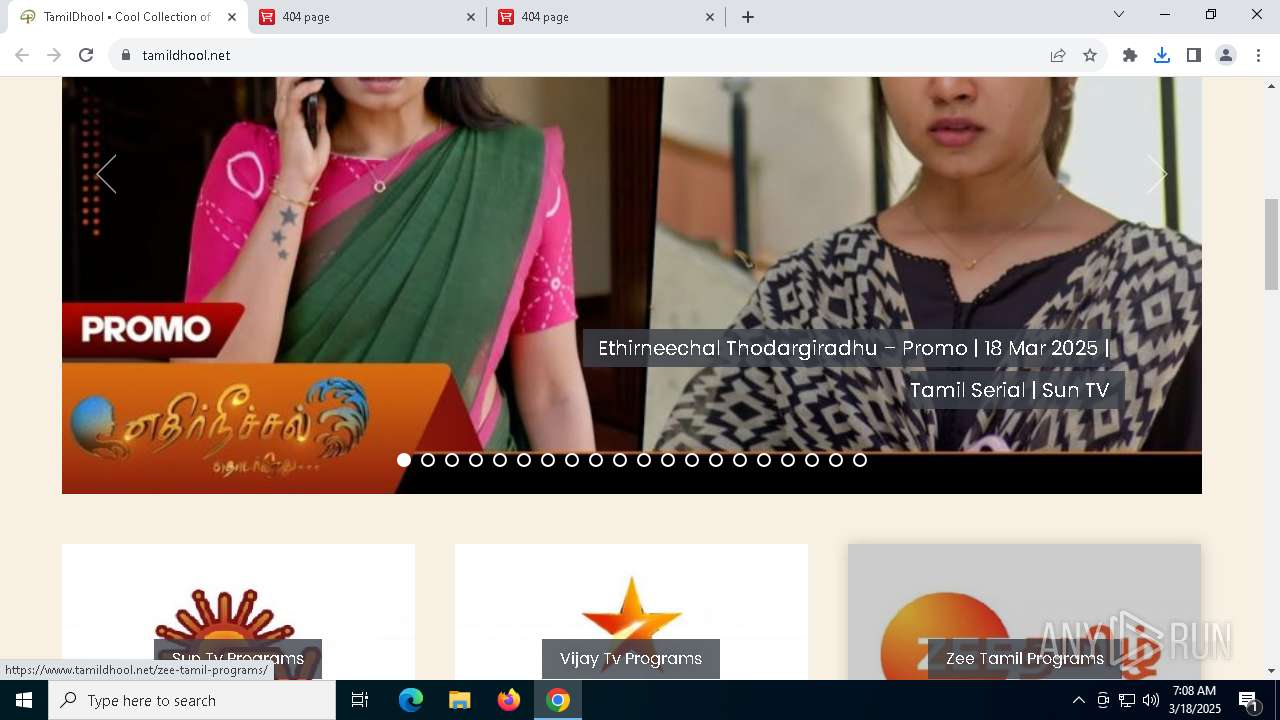Image resolution: width=1280 pixels, height=720 pixels.
Task: Open Chrome three-dot menu
Action: pos(1258,55)
